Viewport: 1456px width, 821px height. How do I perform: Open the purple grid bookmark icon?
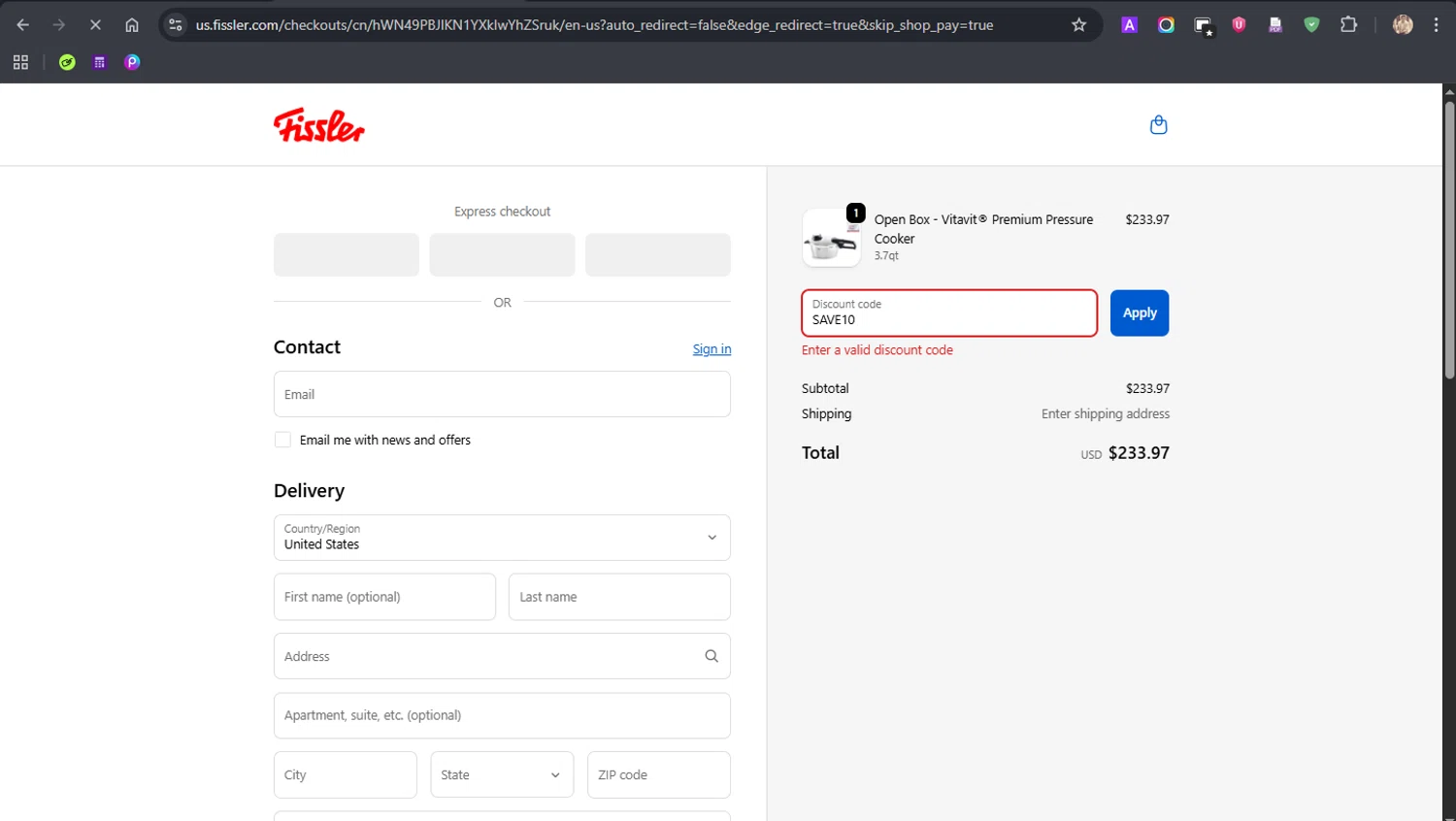coord(99,62)
